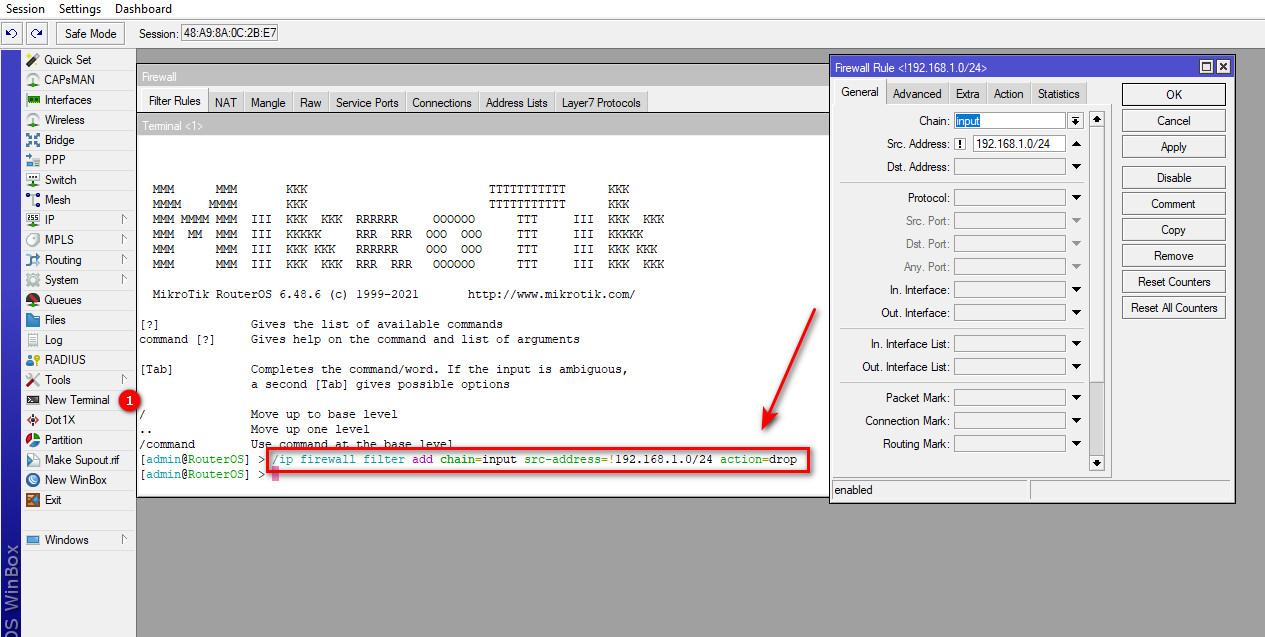Open the Chain dropdown list
Screen dimensions: 1265x637
(1076, 121)
